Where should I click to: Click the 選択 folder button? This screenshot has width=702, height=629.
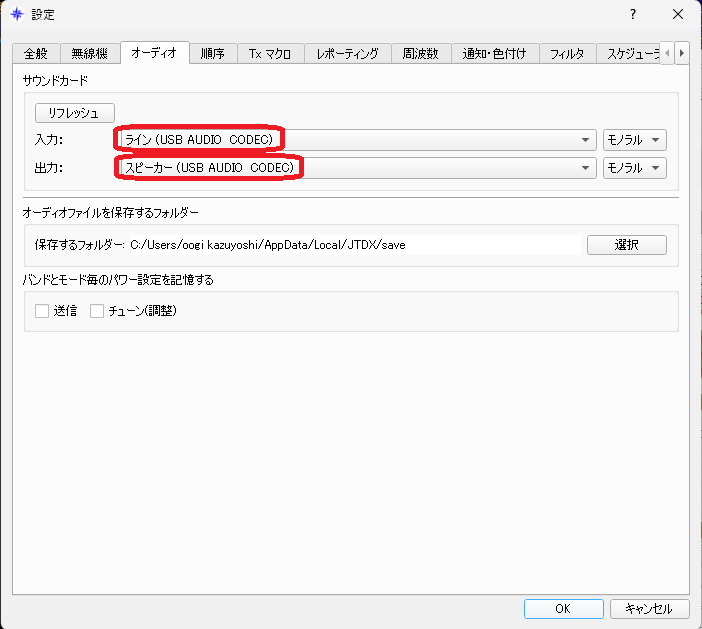[627, 245]
